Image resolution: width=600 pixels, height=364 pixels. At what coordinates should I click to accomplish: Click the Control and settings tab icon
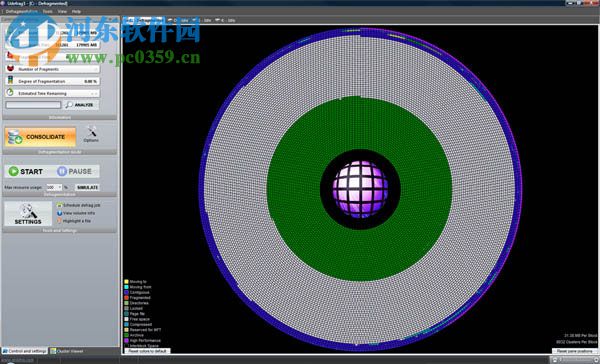5,351
